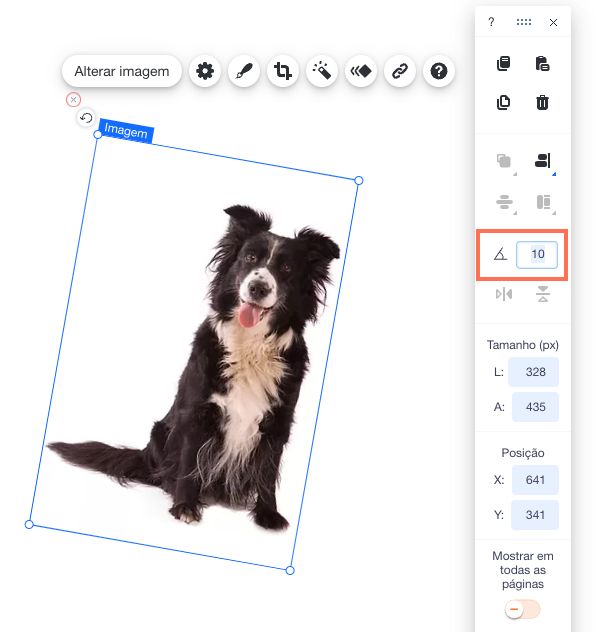Add link to the image

point(400,71)
